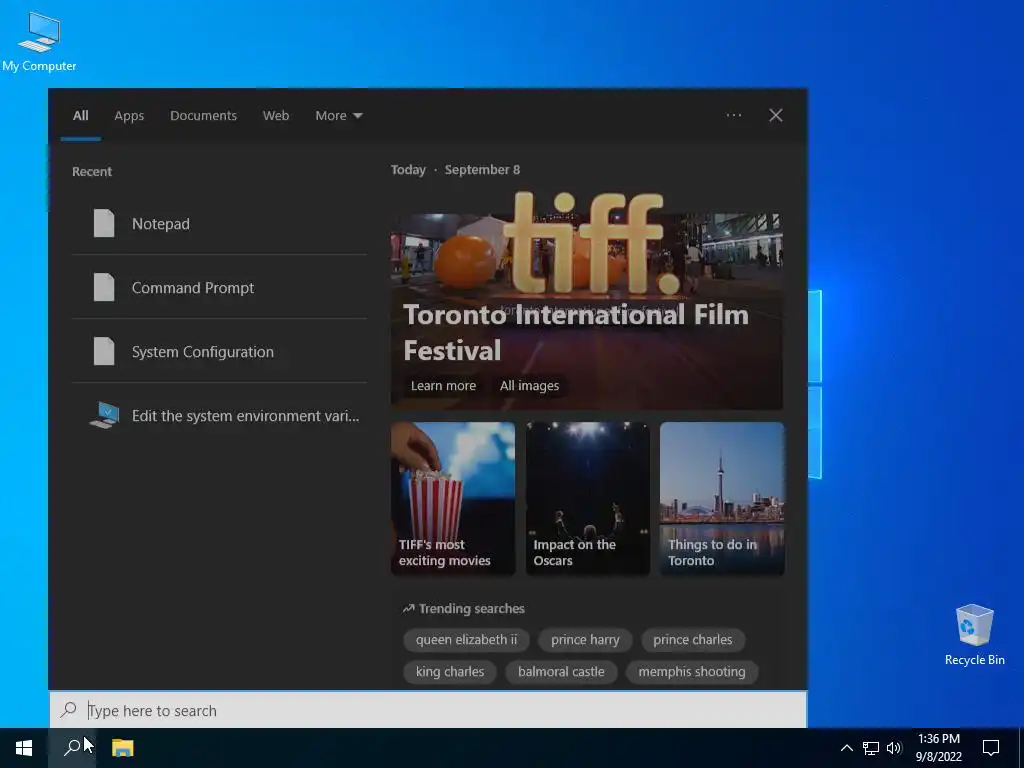This screenshot has width=1024, height=768.
Task: Click the magnifier icon in search box
Action: pos(68,709)
